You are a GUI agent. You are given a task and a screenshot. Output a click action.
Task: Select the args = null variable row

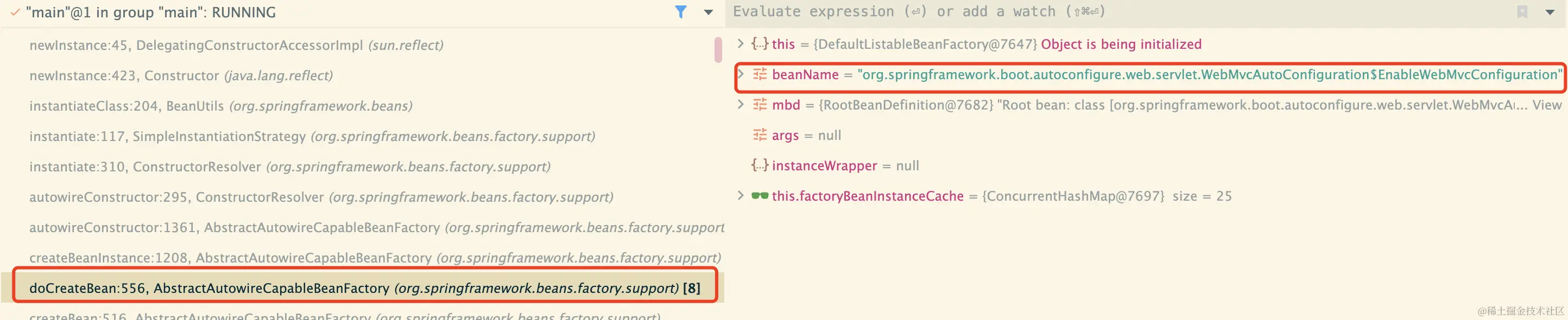click(797, 135)
